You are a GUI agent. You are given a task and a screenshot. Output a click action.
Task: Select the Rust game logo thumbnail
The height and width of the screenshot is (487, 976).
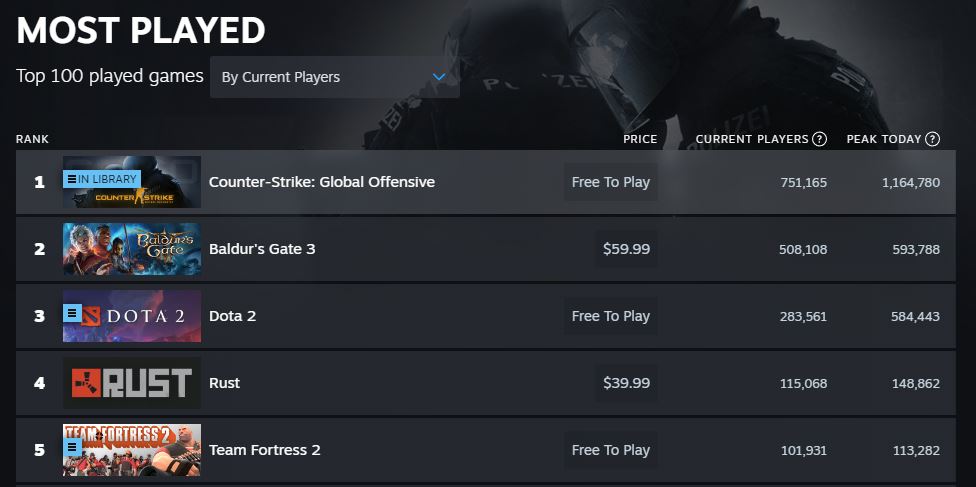click(x=132, y=383)
